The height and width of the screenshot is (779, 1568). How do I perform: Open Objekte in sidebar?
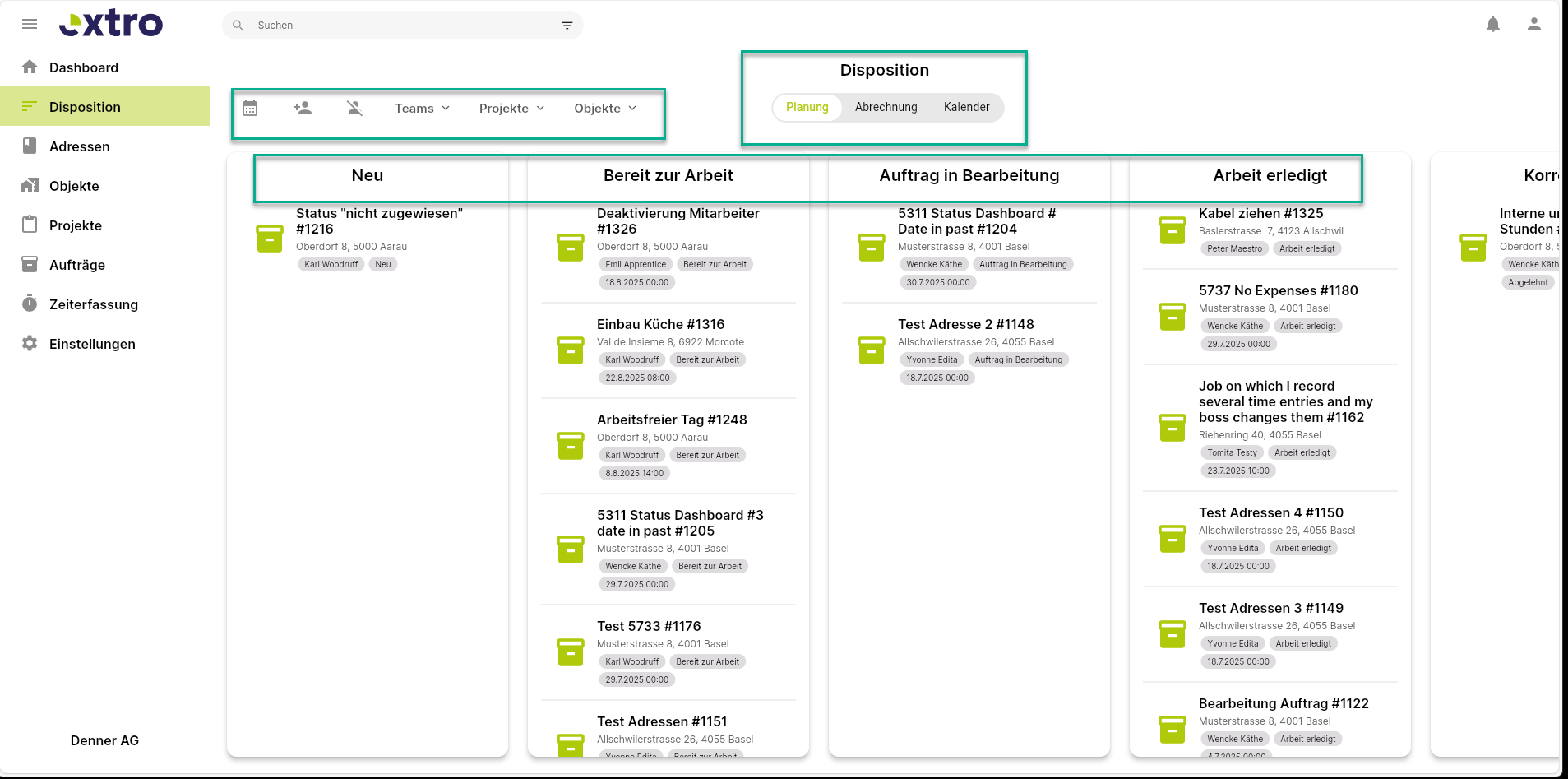click(x=104, y=186)
